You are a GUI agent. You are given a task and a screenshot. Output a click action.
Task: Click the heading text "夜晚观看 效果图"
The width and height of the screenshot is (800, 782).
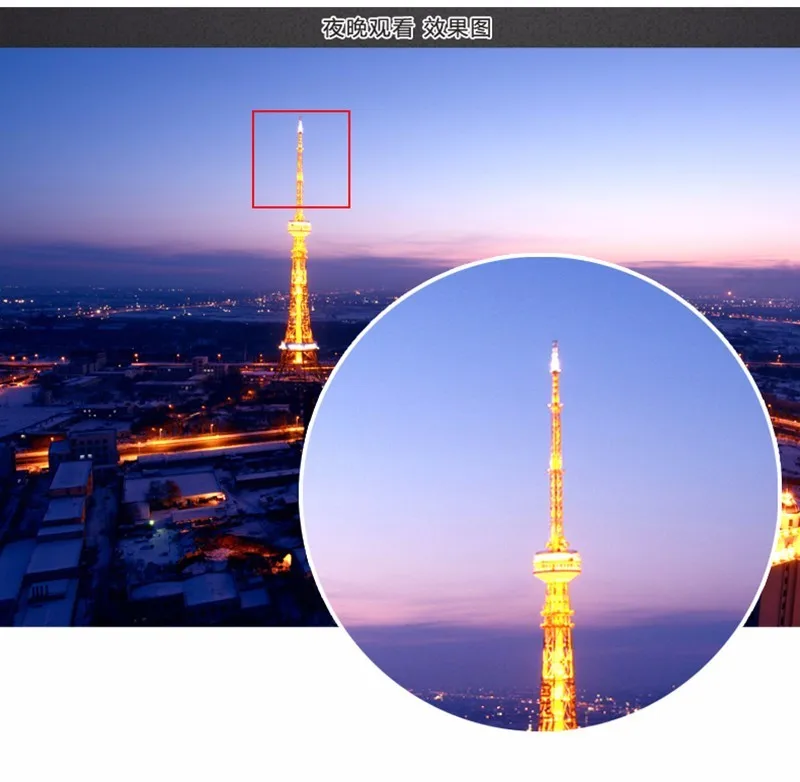click(x=407, y=28)
